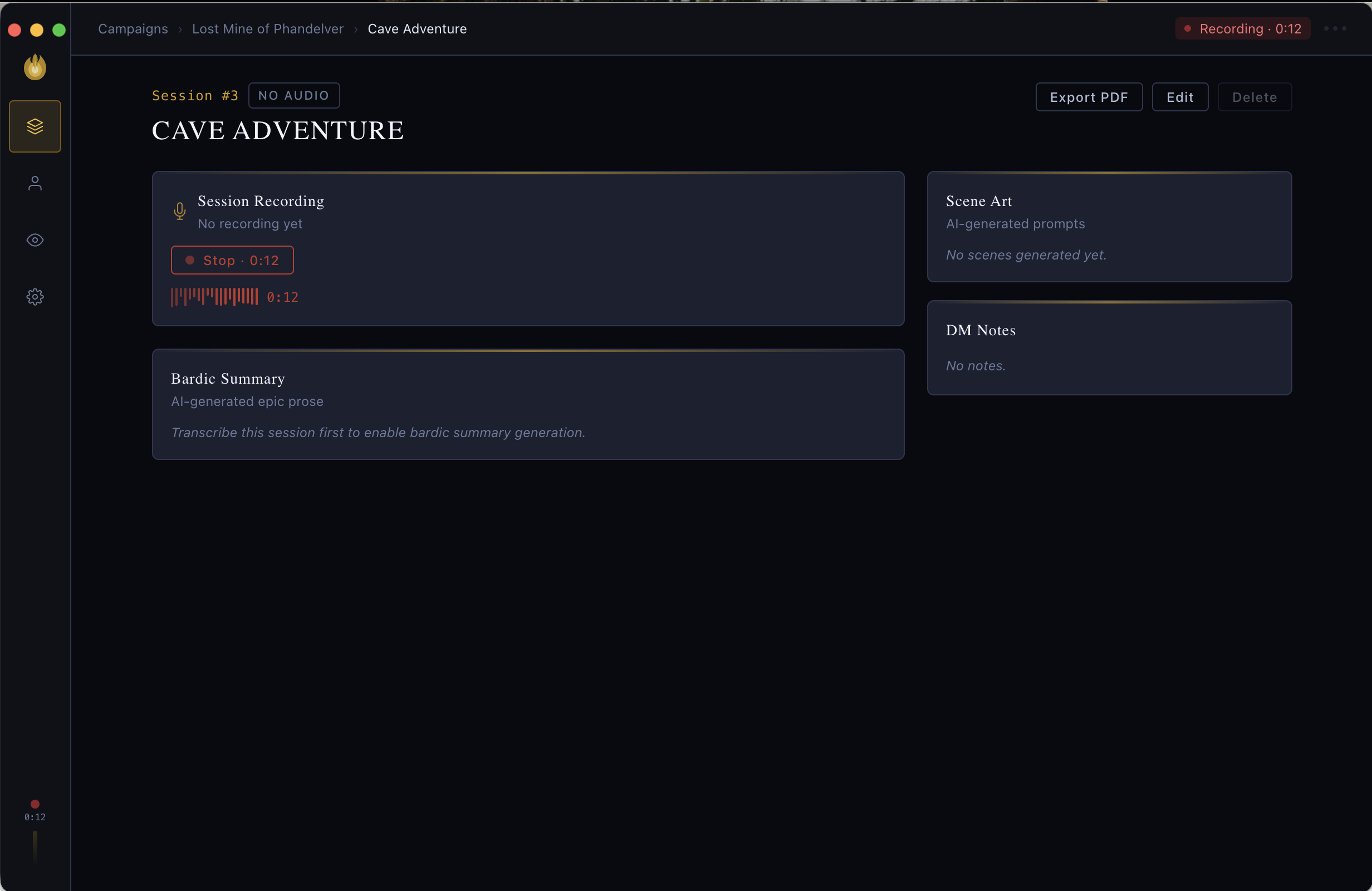Viewport: 1372px width, 891px height.
Task: Edit the Cave Adventure session
Action: (1179, 97)
